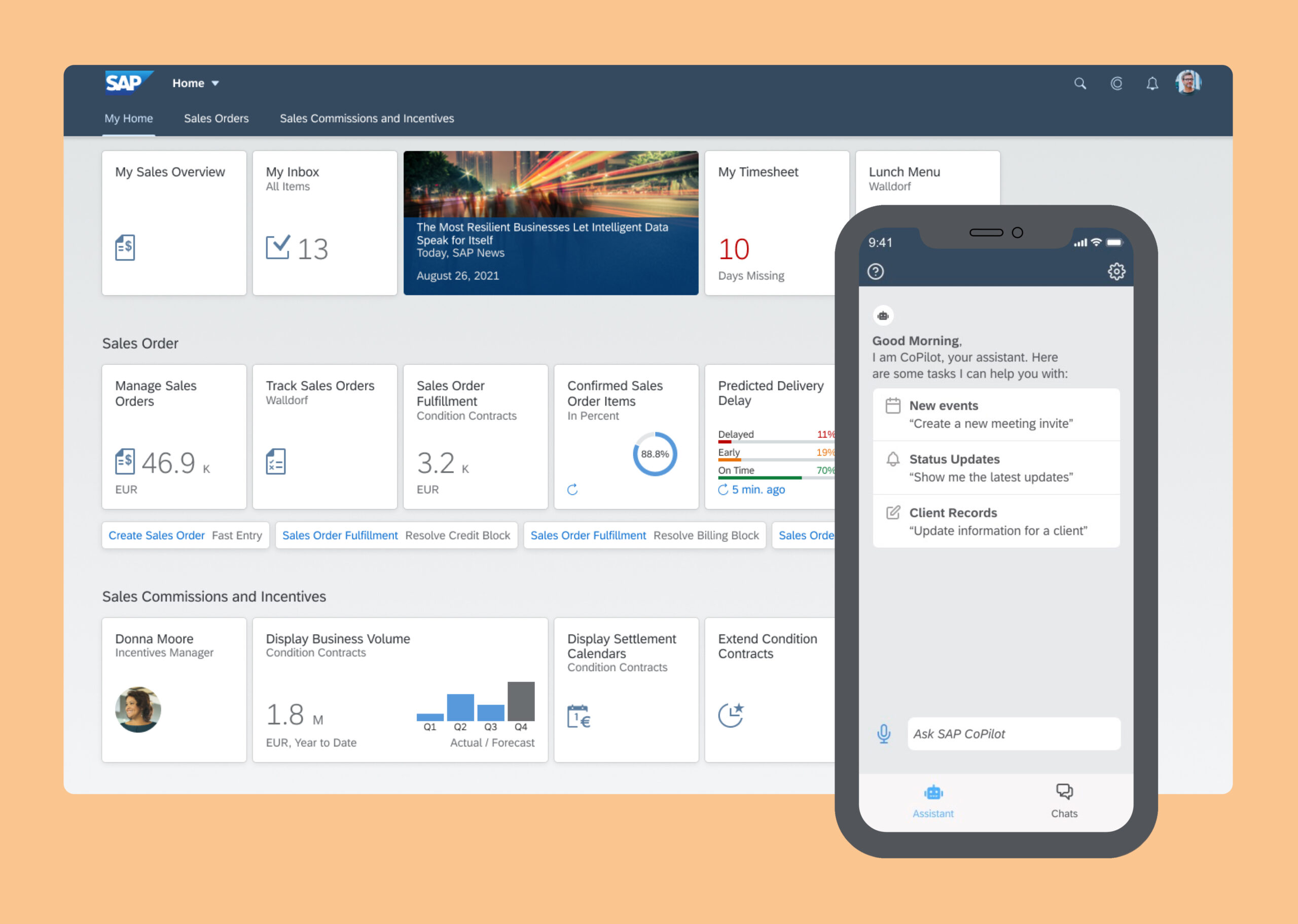
Task: Open search in the shell bar
Action: (1079, 84)
